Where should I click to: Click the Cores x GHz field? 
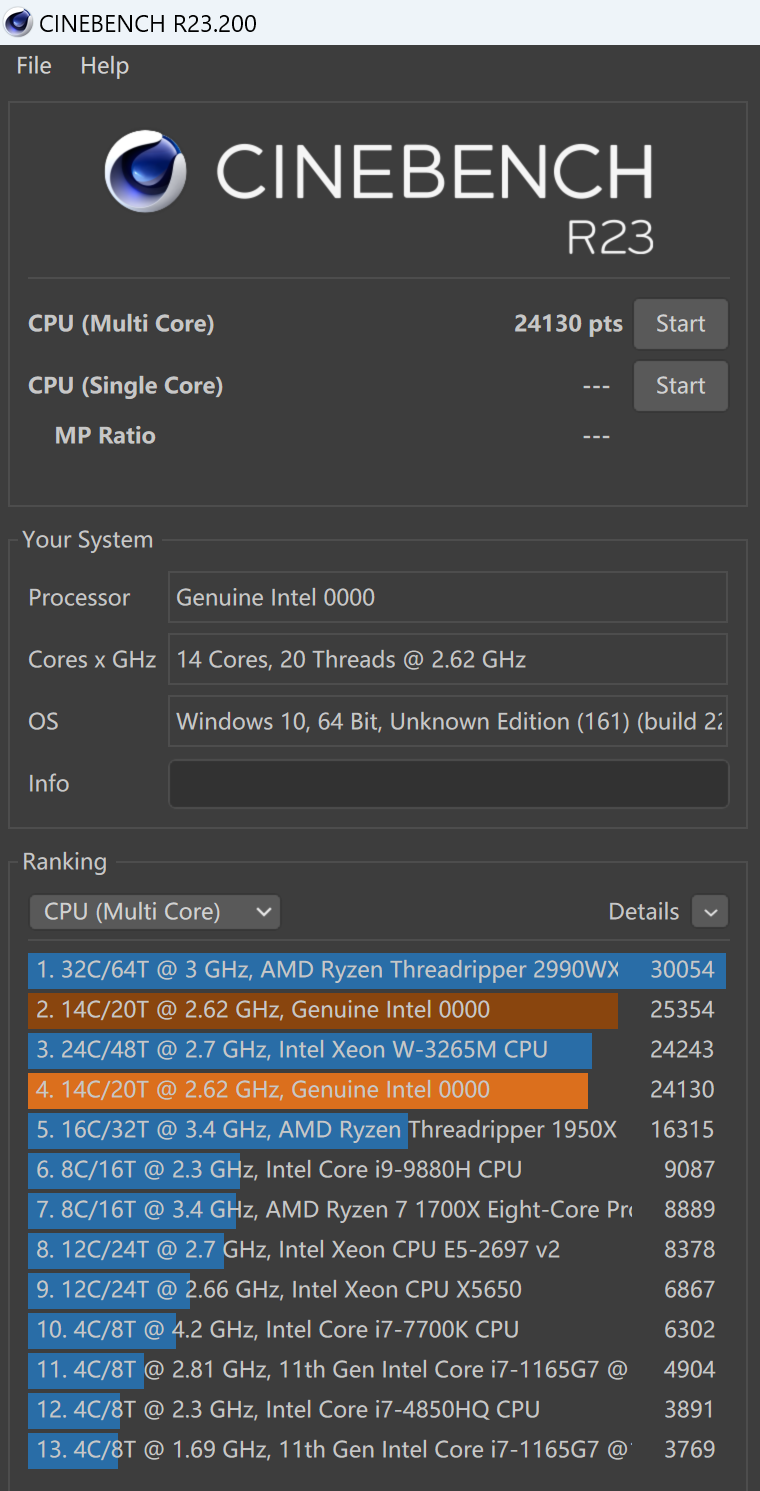point(447,660)
